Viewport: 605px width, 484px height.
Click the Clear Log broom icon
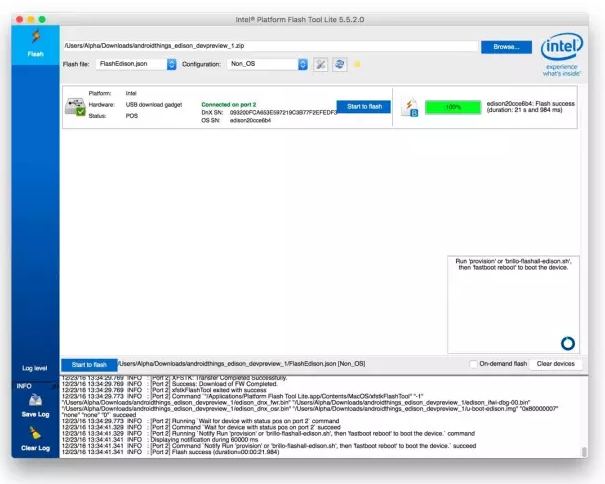(35, 436)
